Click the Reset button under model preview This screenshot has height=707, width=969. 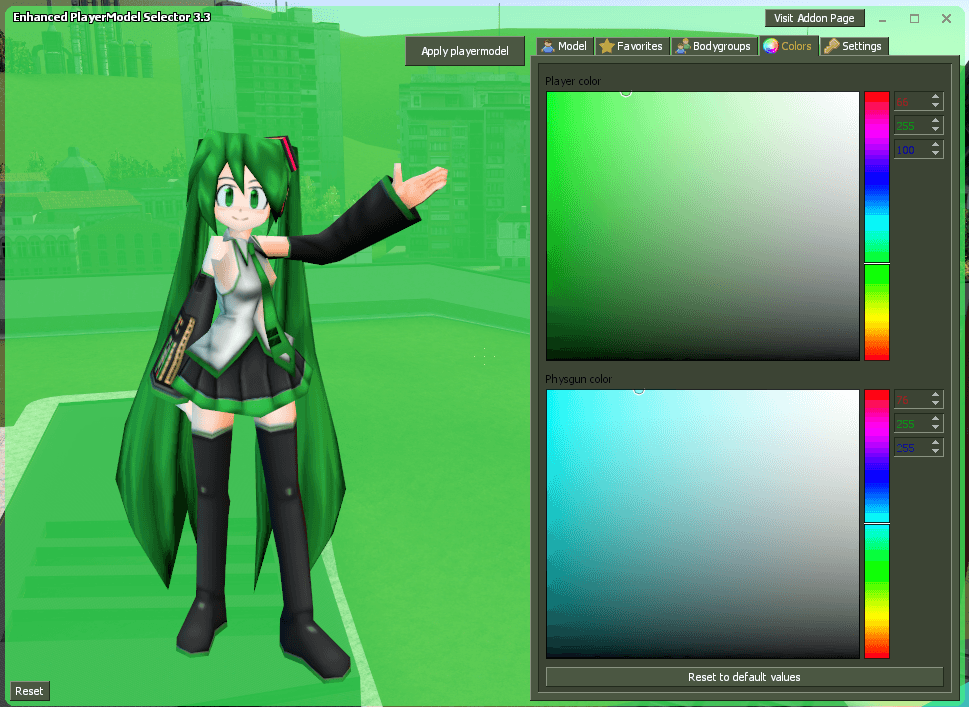pos(29,691)
